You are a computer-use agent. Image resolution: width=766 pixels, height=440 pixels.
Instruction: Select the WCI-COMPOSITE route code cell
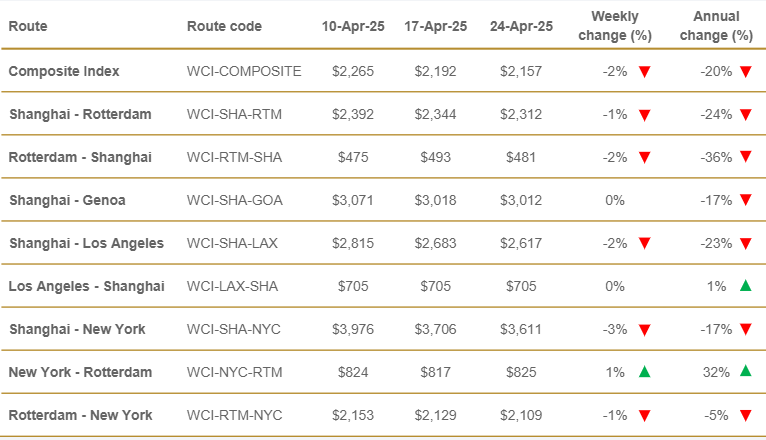(244, 71)
